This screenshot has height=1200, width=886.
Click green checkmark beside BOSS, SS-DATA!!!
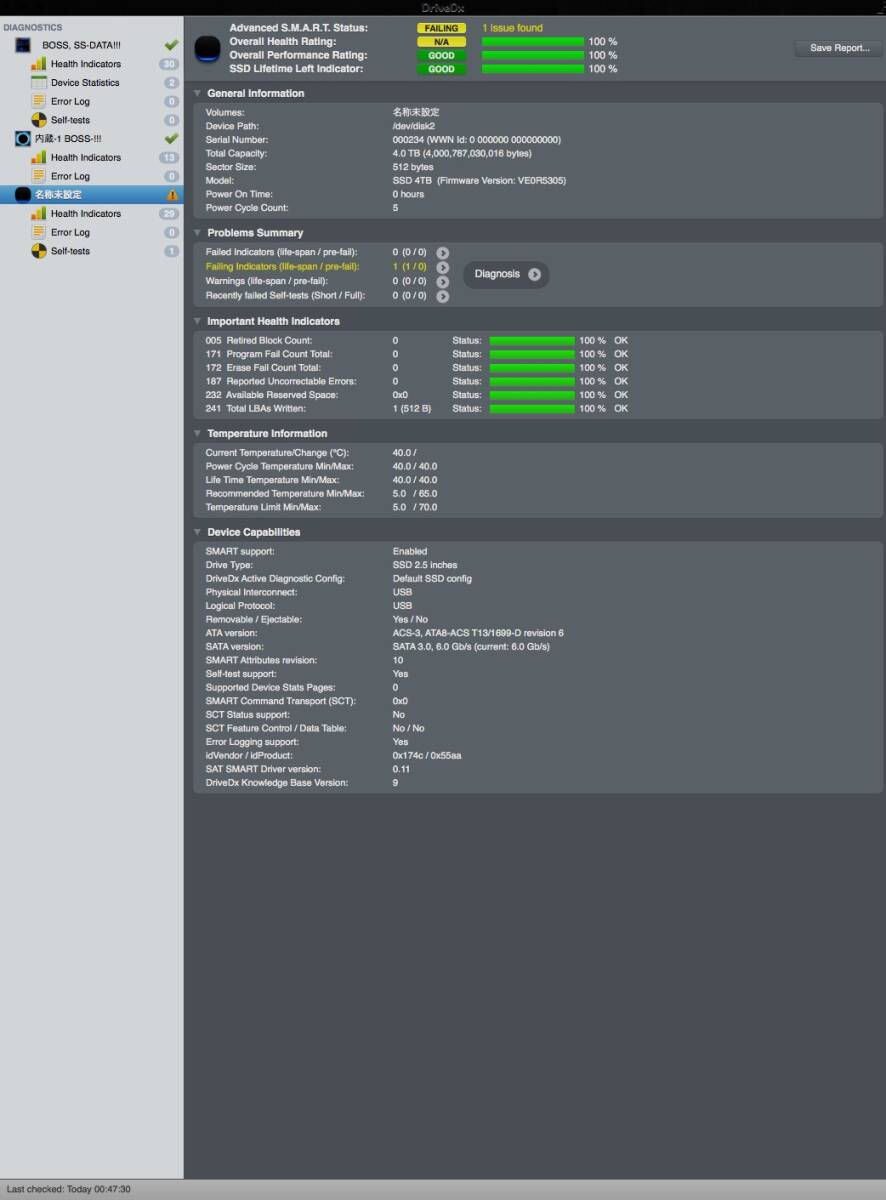[171, 45]
